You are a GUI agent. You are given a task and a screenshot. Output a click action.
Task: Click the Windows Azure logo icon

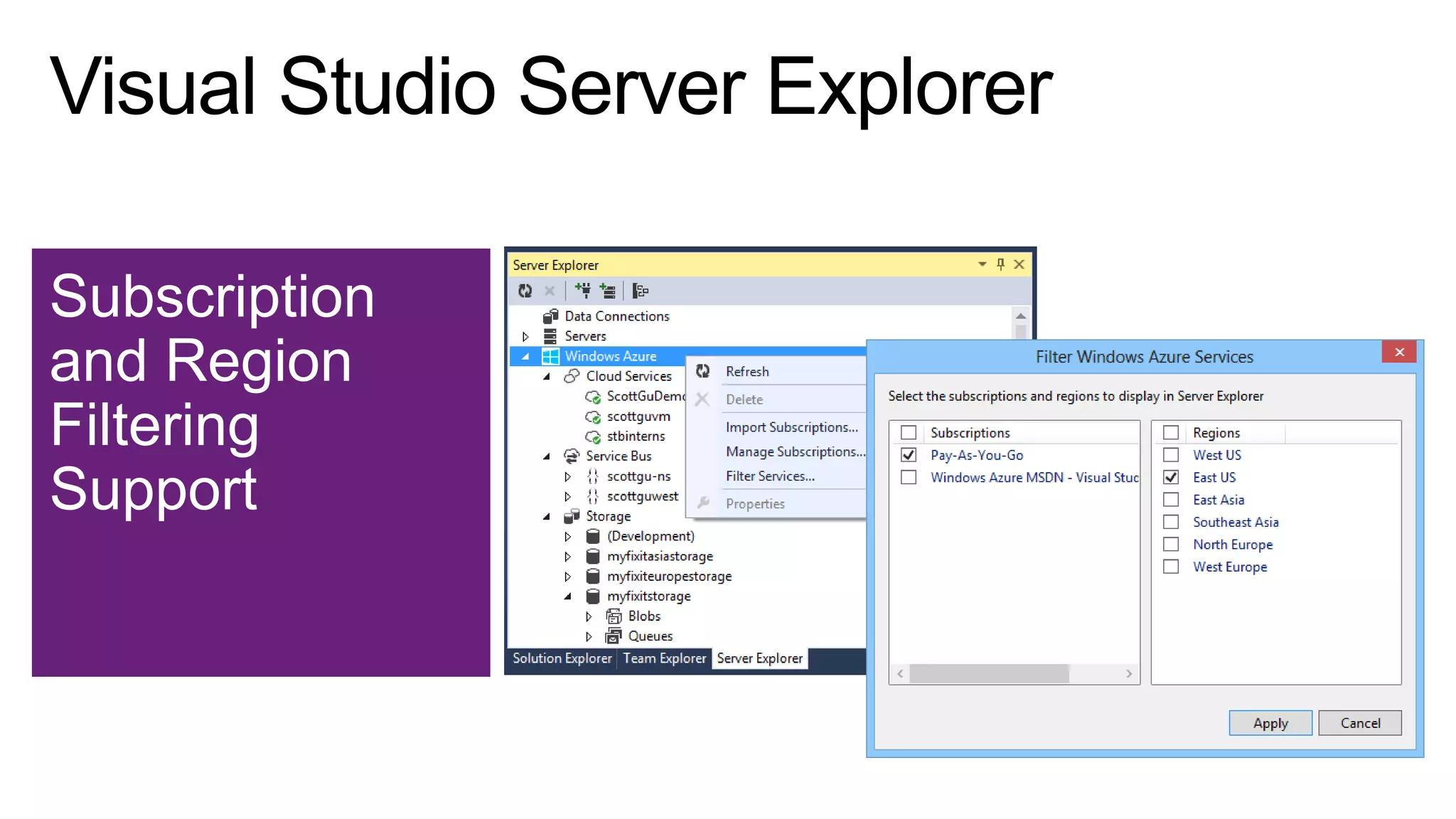click(x=550, y=356)
